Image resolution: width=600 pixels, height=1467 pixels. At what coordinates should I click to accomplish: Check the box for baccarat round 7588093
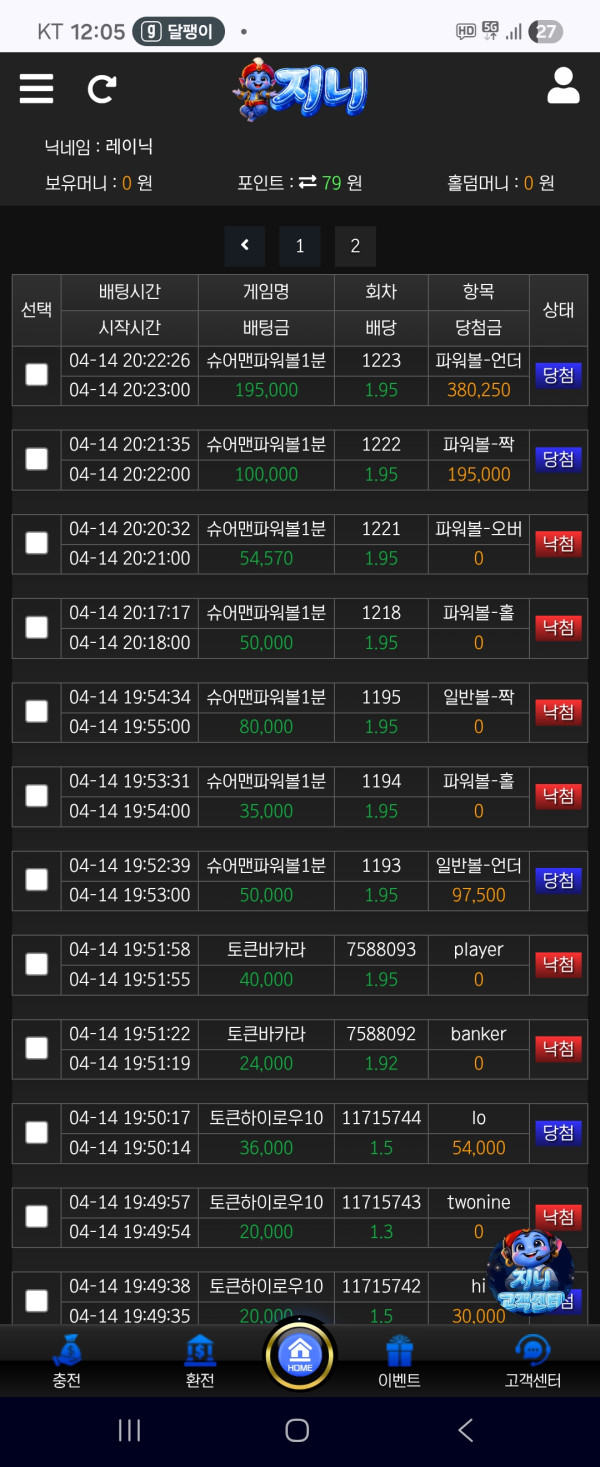click(36, 964)
